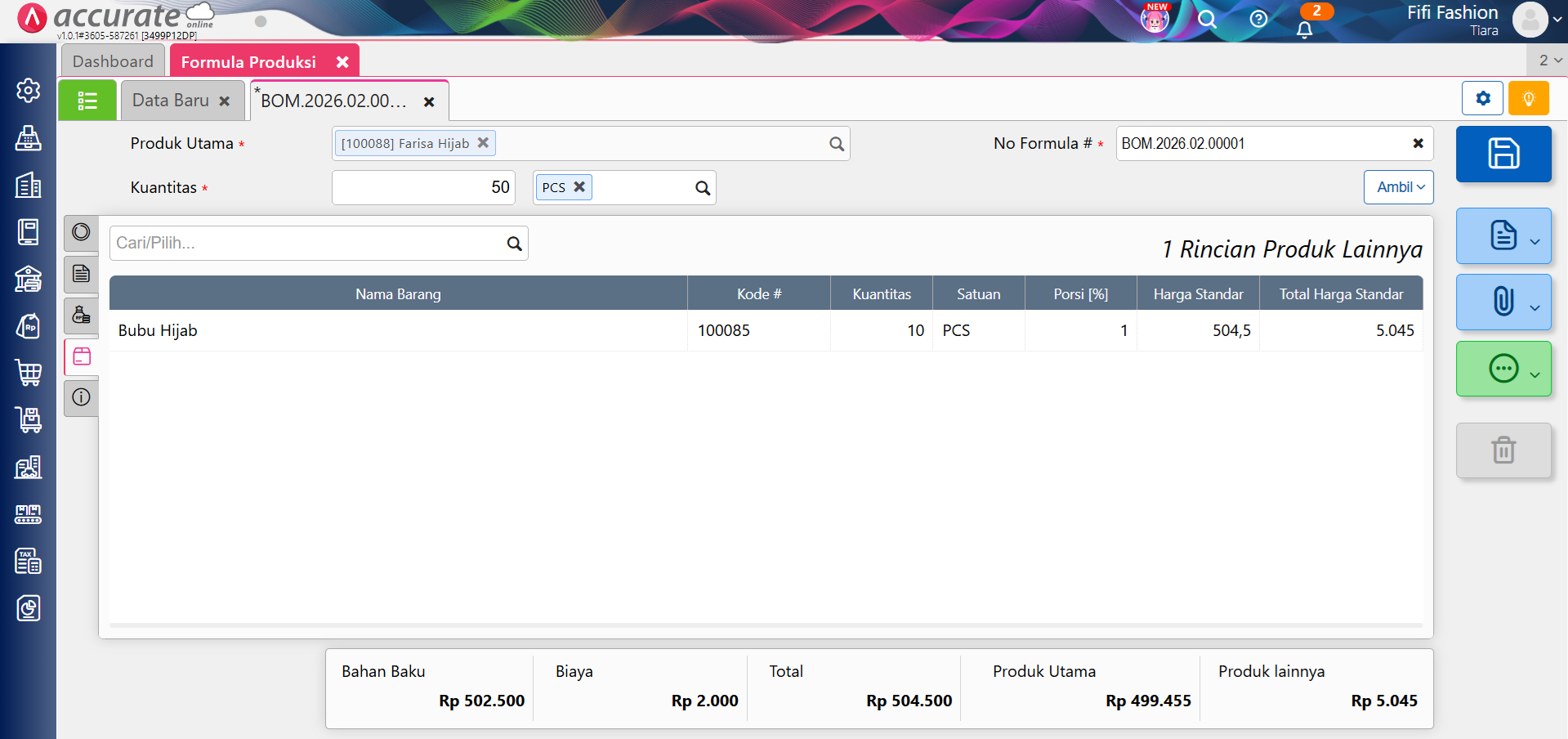Open the Ambil dropdown
1568x739 pixels.
tap(1398, 187)
